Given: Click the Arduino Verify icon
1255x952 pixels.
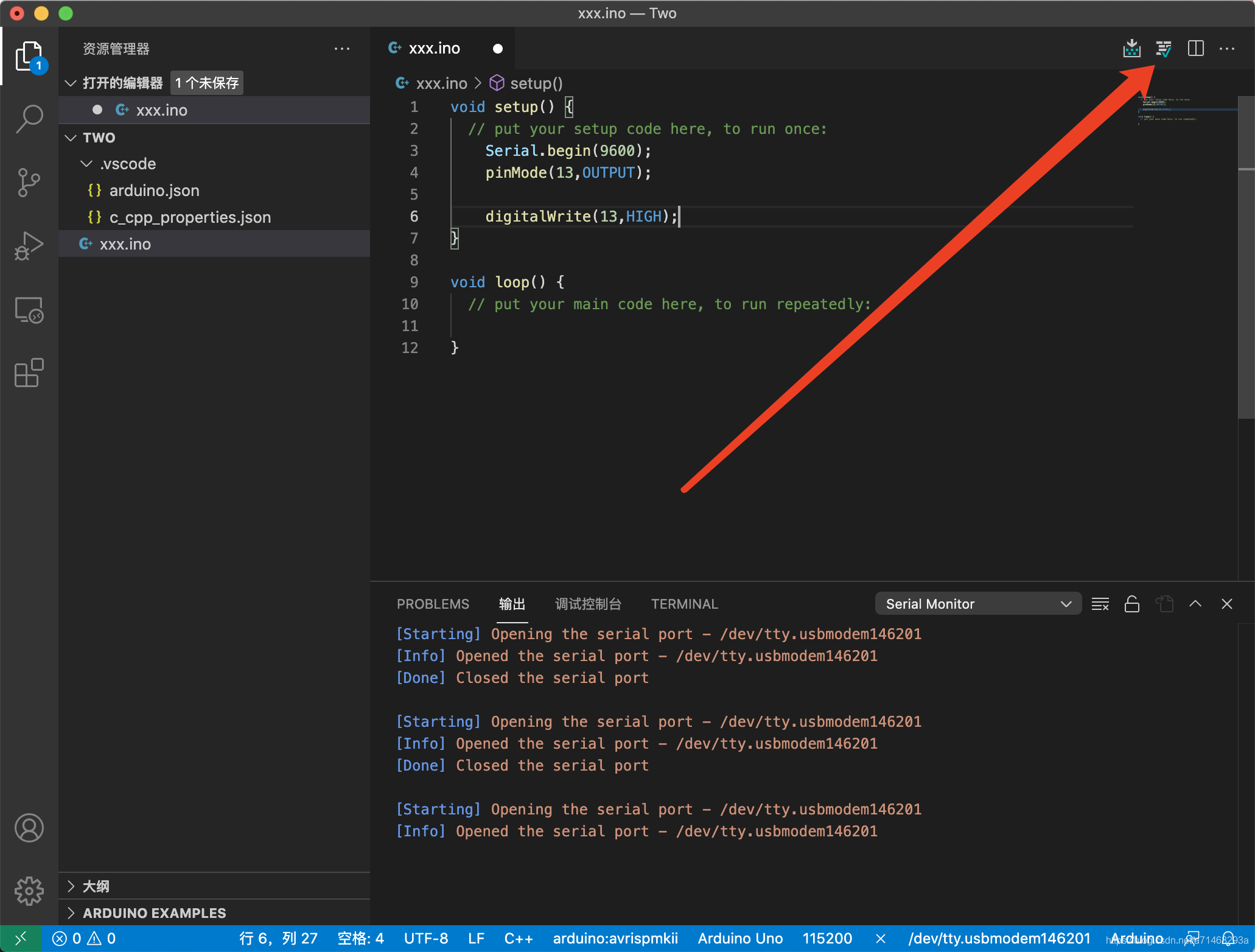Looking at the screenshot, I should click(x=1163, y=48).
